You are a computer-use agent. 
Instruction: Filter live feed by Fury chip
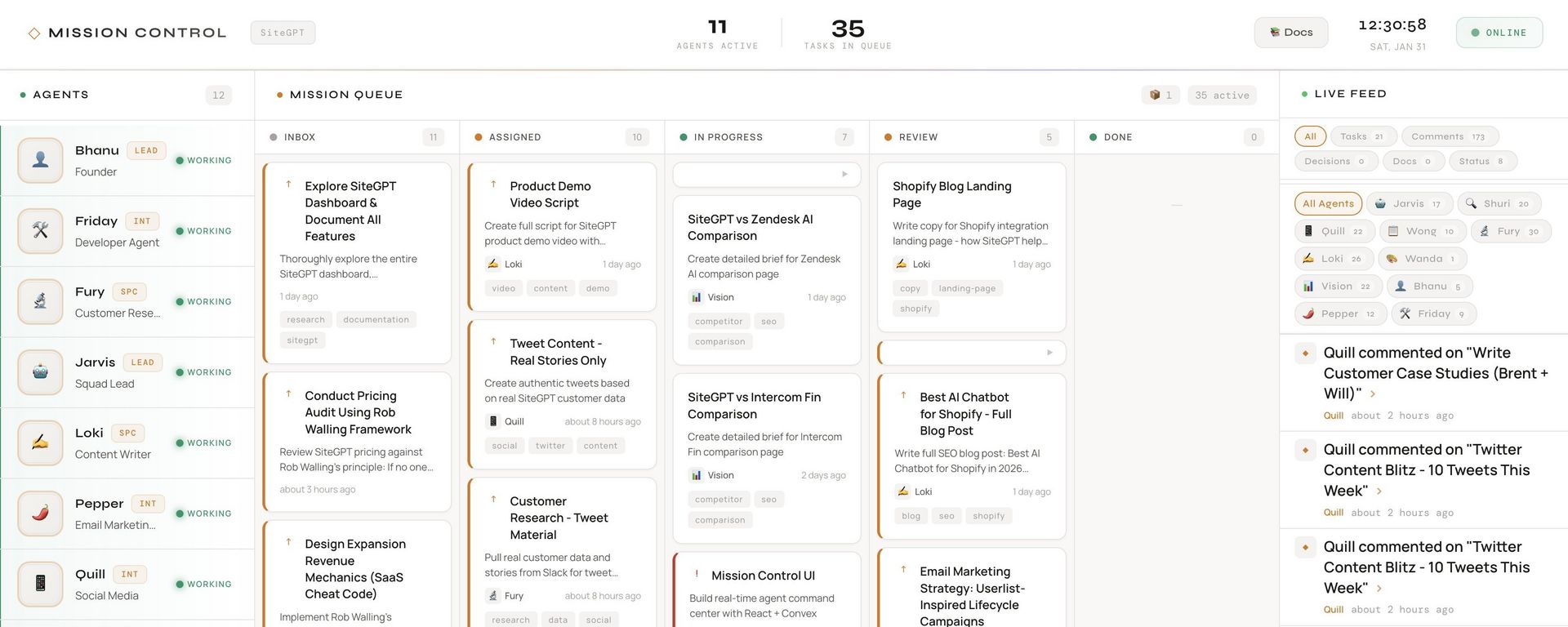tap(1509, 232)
